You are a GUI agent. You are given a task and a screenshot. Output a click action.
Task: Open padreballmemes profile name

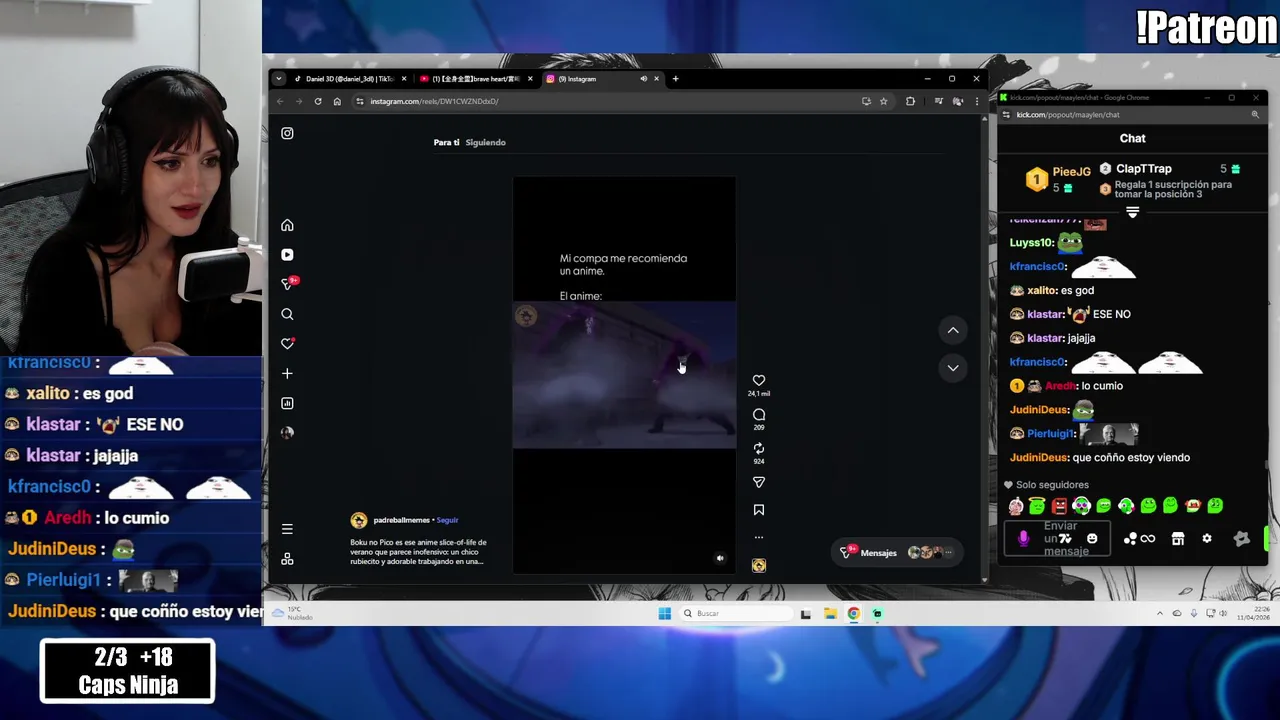point(401,520)
